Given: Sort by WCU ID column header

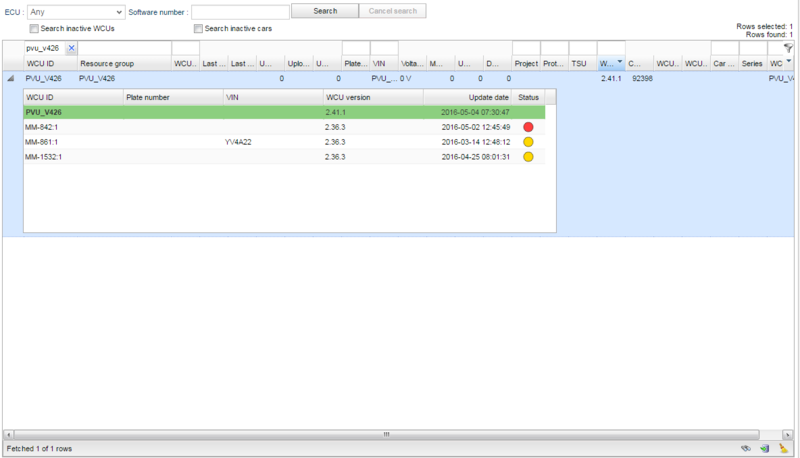Looking at the screenshot, I should click(x=40, y=63).
